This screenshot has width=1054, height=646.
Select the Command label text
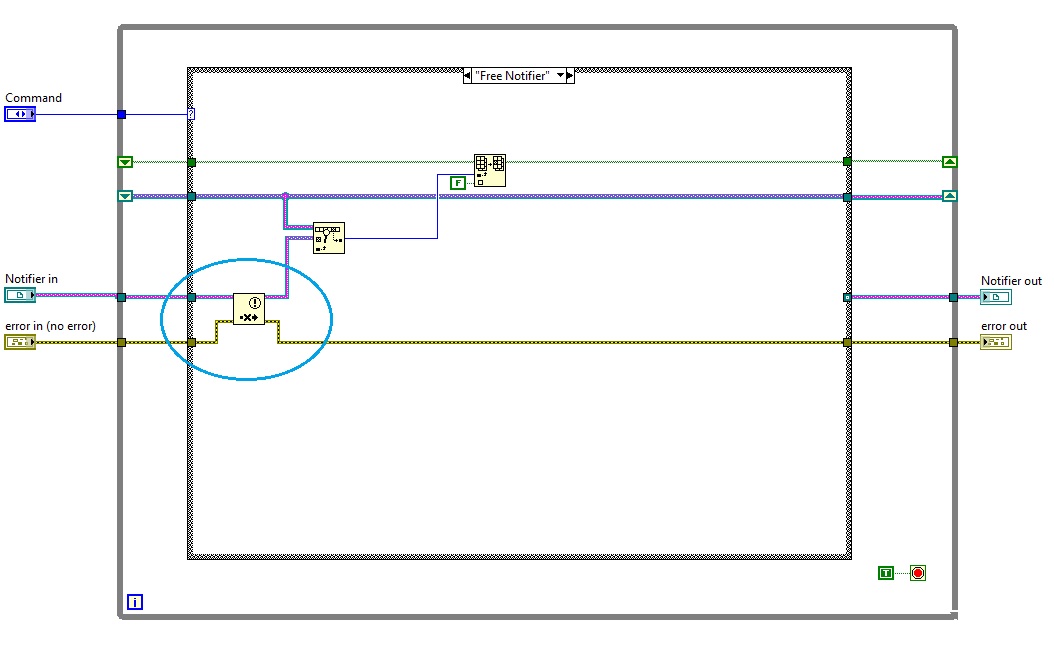click(x=33, y=98)
